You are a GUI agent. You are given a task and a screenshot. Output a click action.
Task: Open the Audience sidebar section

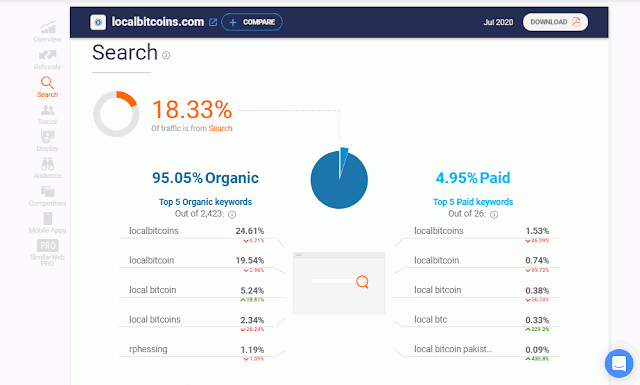click(x=47, y=168)
